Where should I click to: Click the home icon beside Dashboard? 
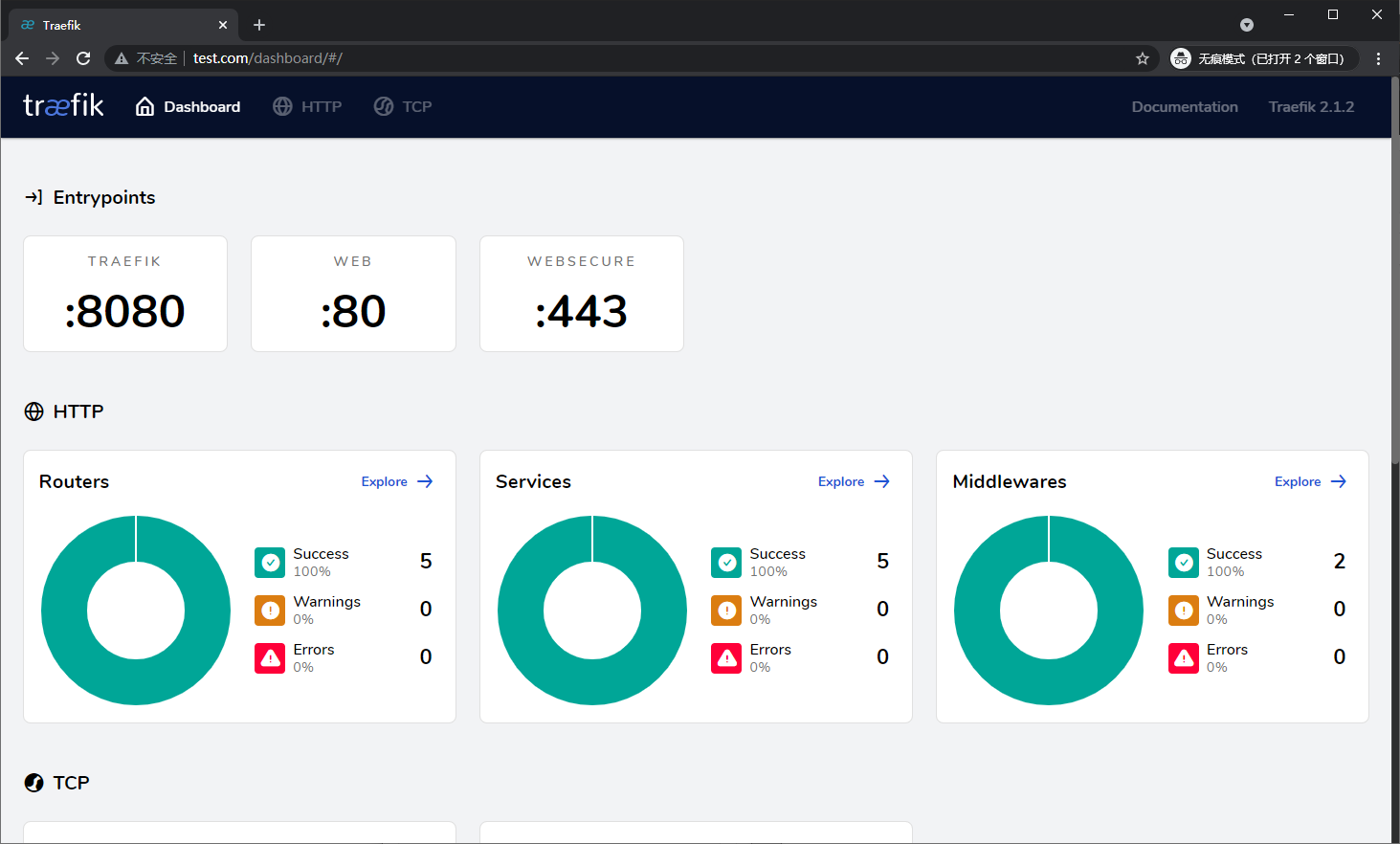pyautogui.click(x=144, y=106)
